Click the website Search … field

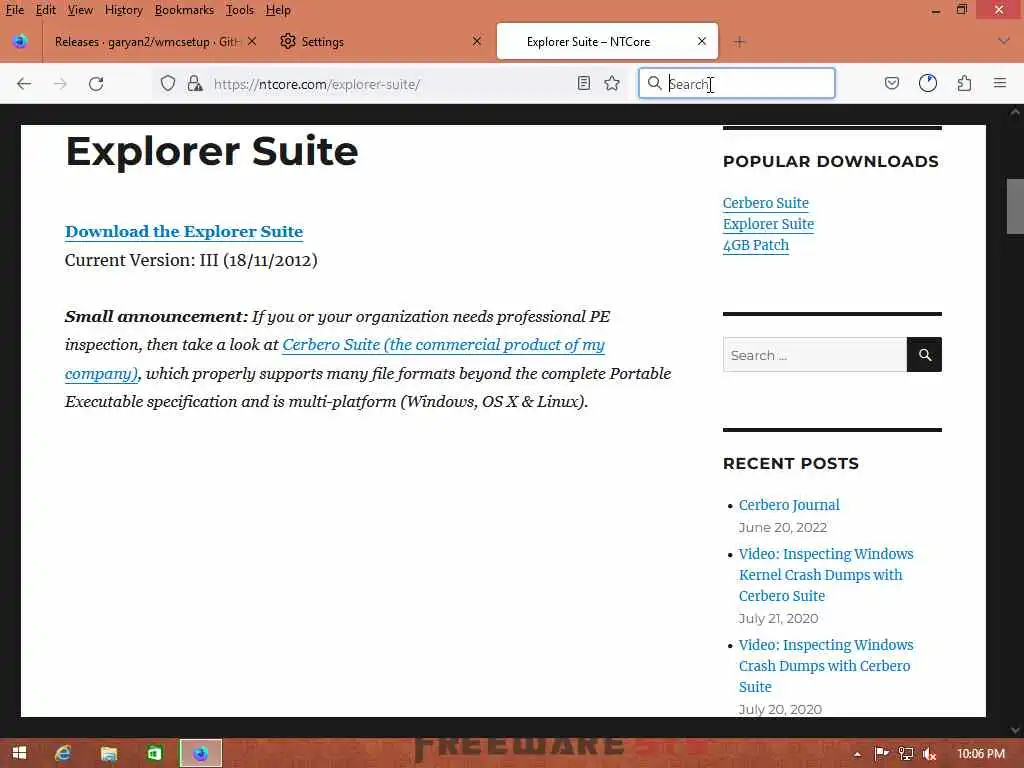[x=815, y=355]
